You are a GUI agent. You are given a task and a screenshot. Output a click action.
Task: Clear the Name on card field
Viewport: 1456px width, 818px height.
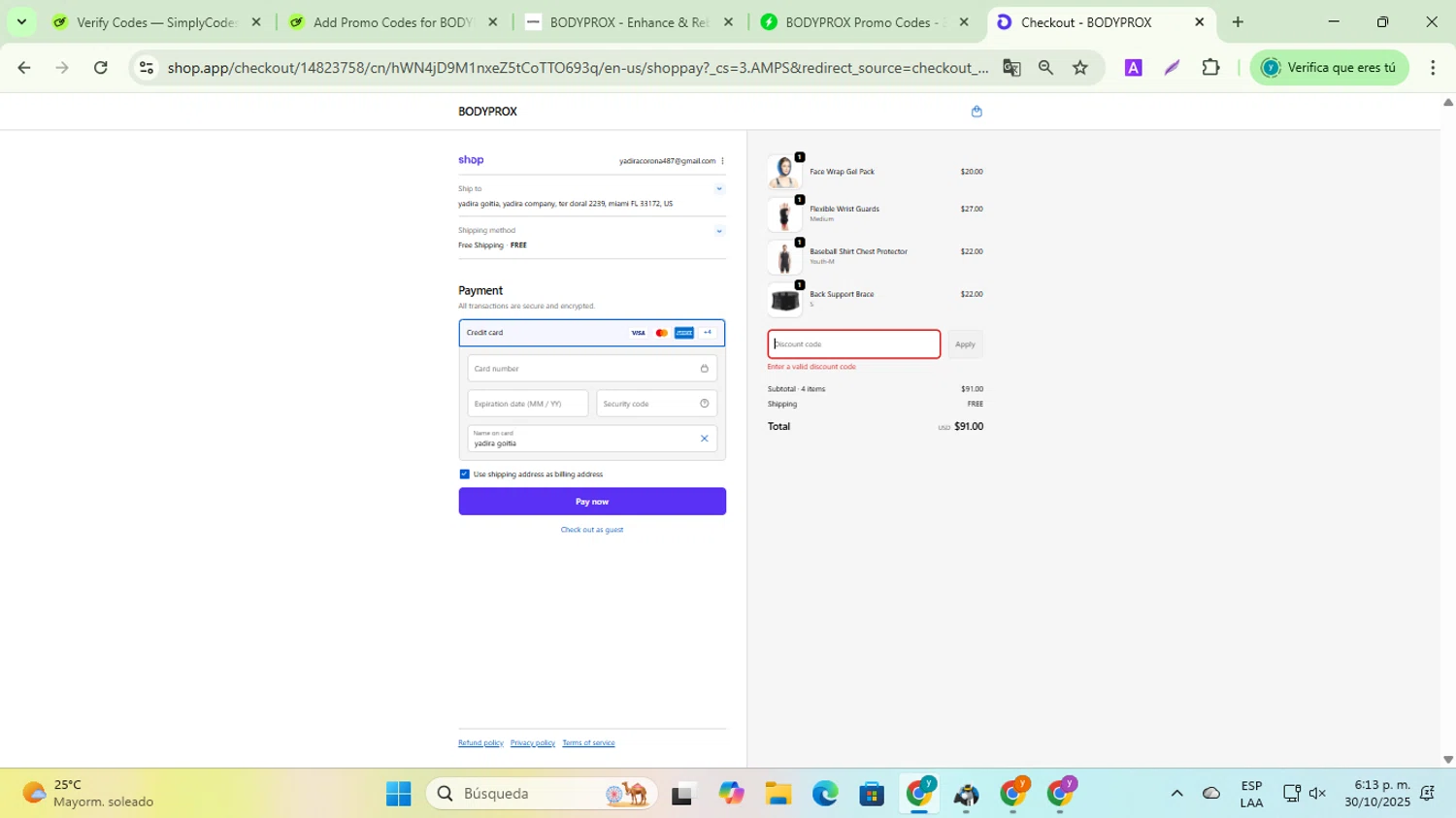pos(705,439)
